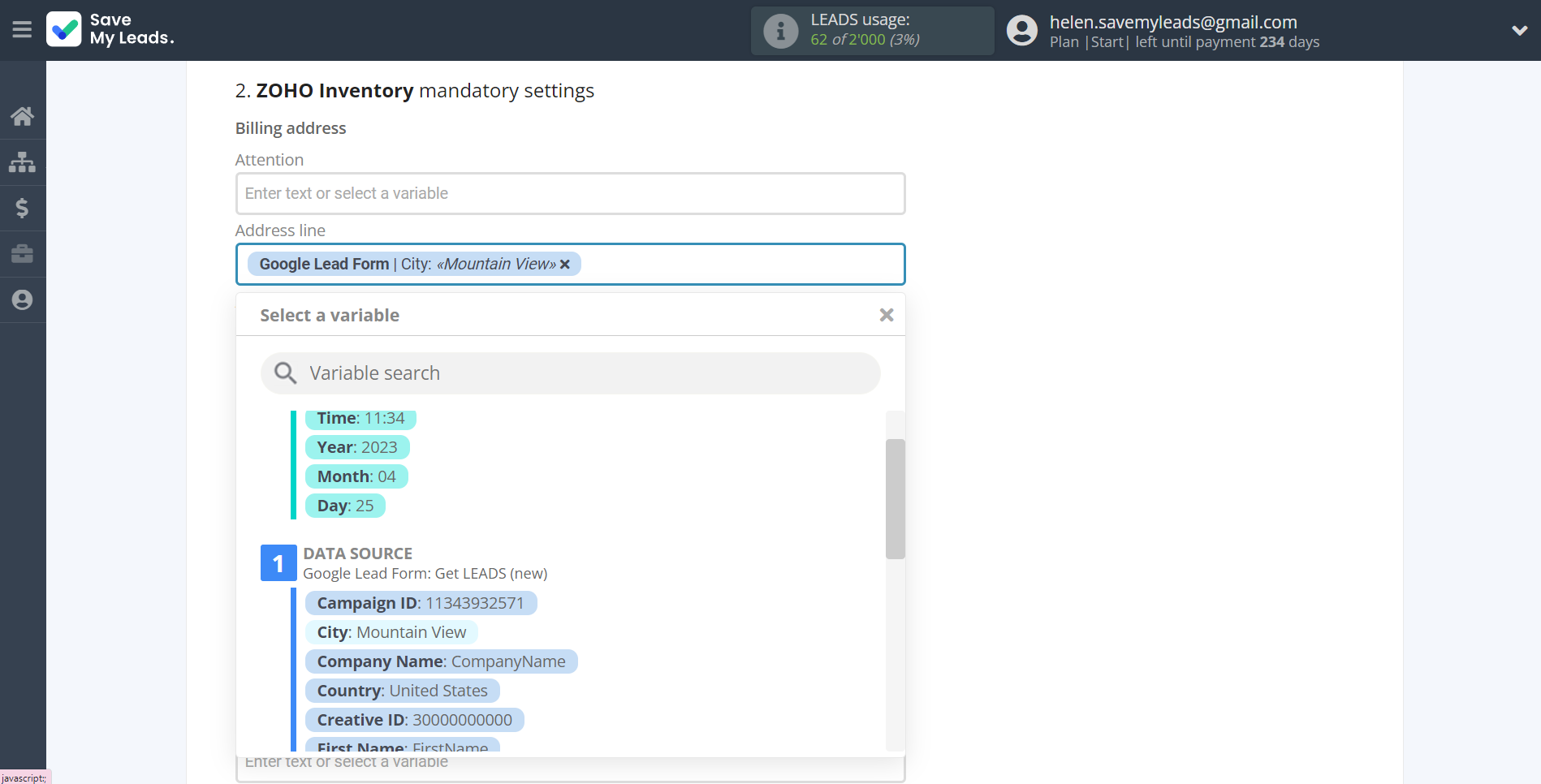Click the Save My Leads logo

pyautogui.click(x=110, y=29)
